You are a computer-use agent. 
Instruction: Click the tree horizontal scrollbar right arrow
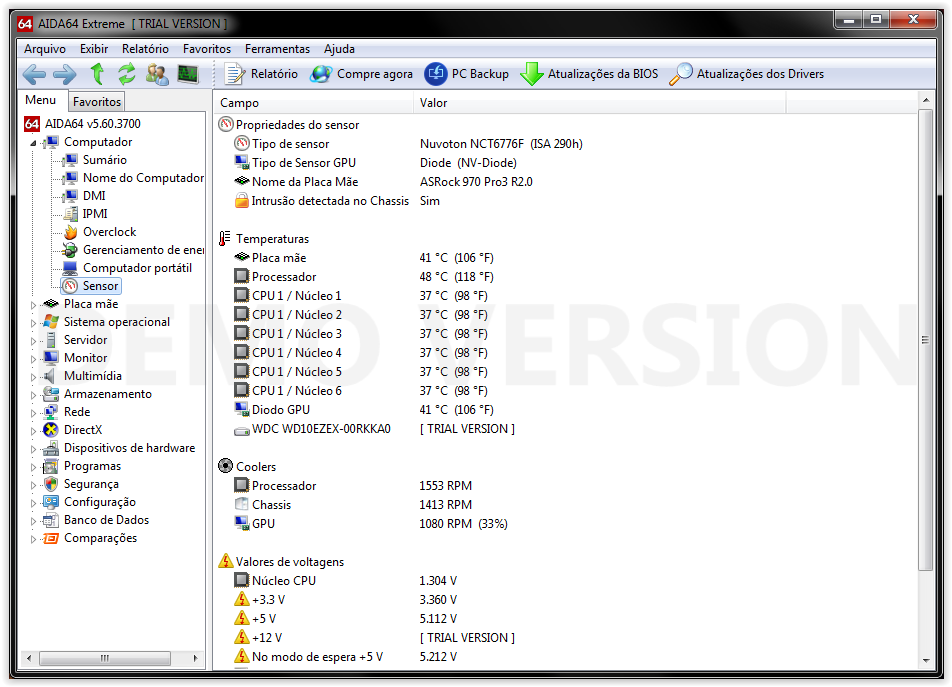pyautogui.click(x=196, y=658)
